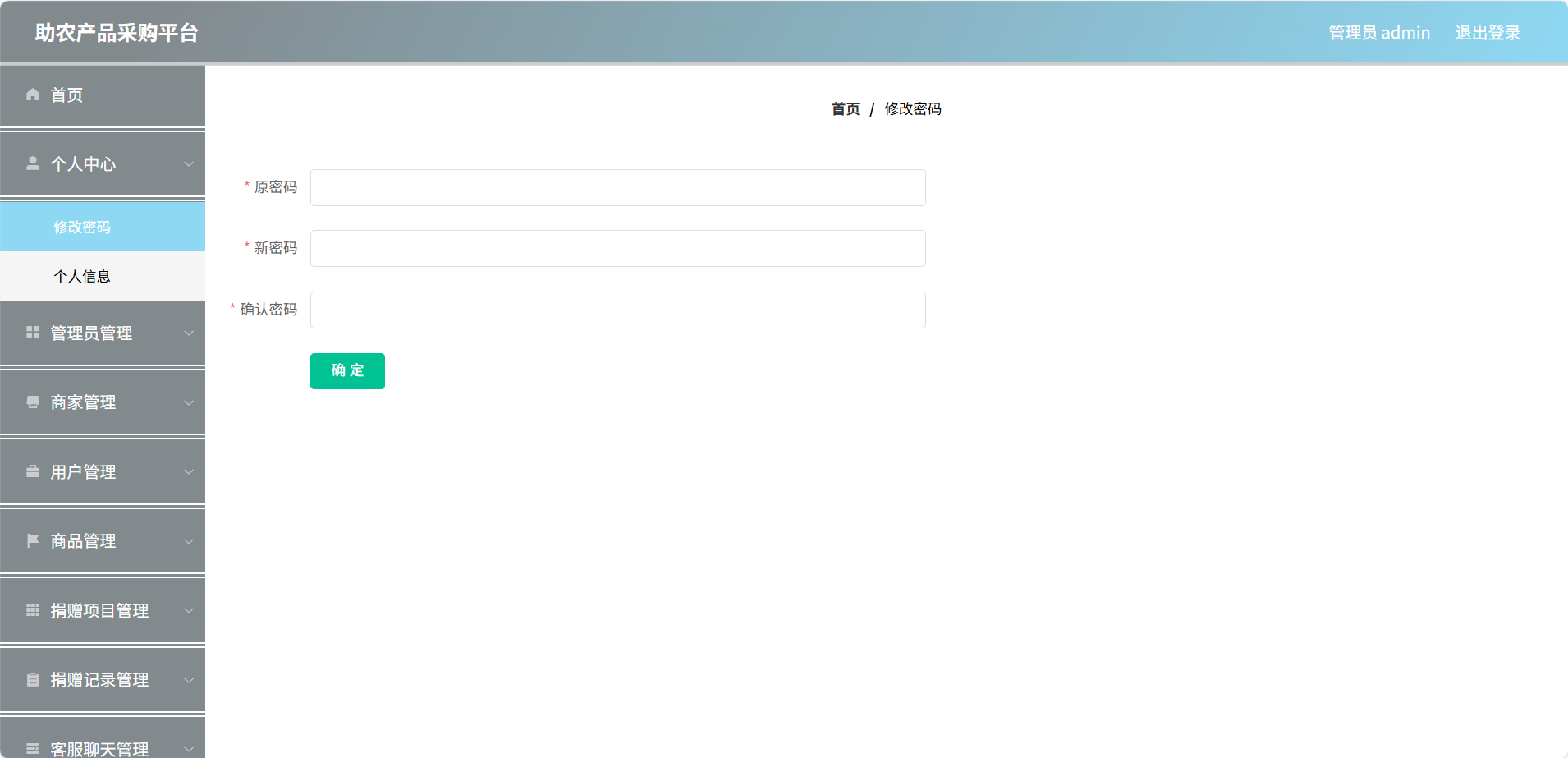Collapse the 个人中心 chevron
Screen dimensions: 1568x758
189,163
